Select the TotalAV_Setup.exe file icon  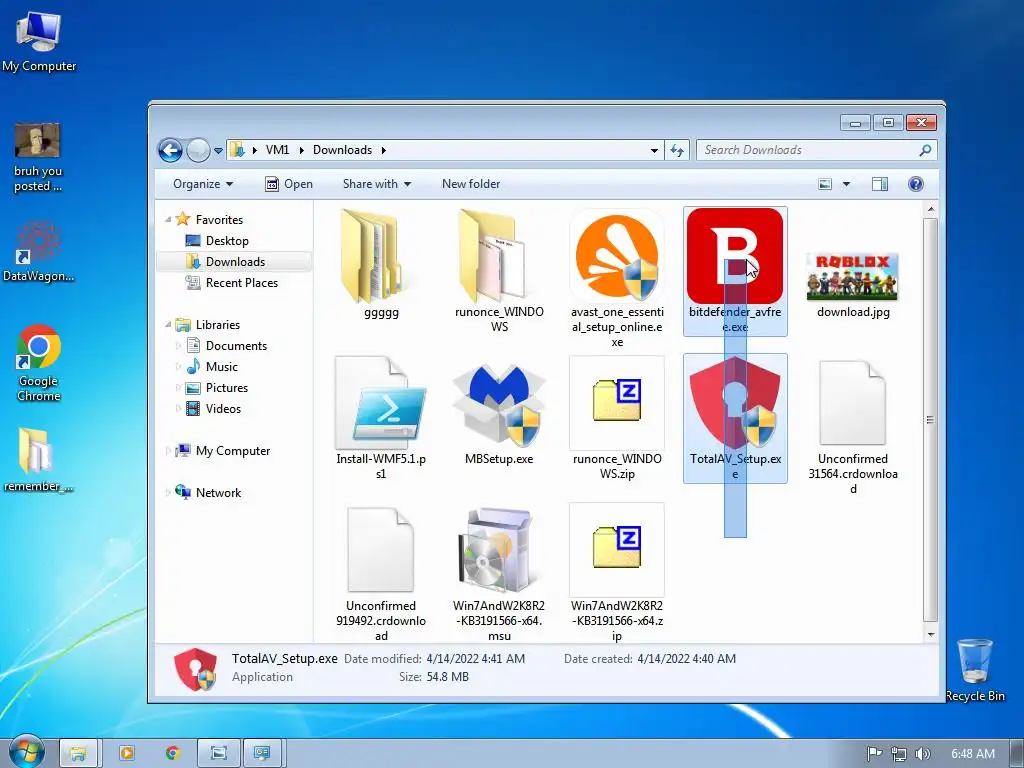tap(735, 403)
